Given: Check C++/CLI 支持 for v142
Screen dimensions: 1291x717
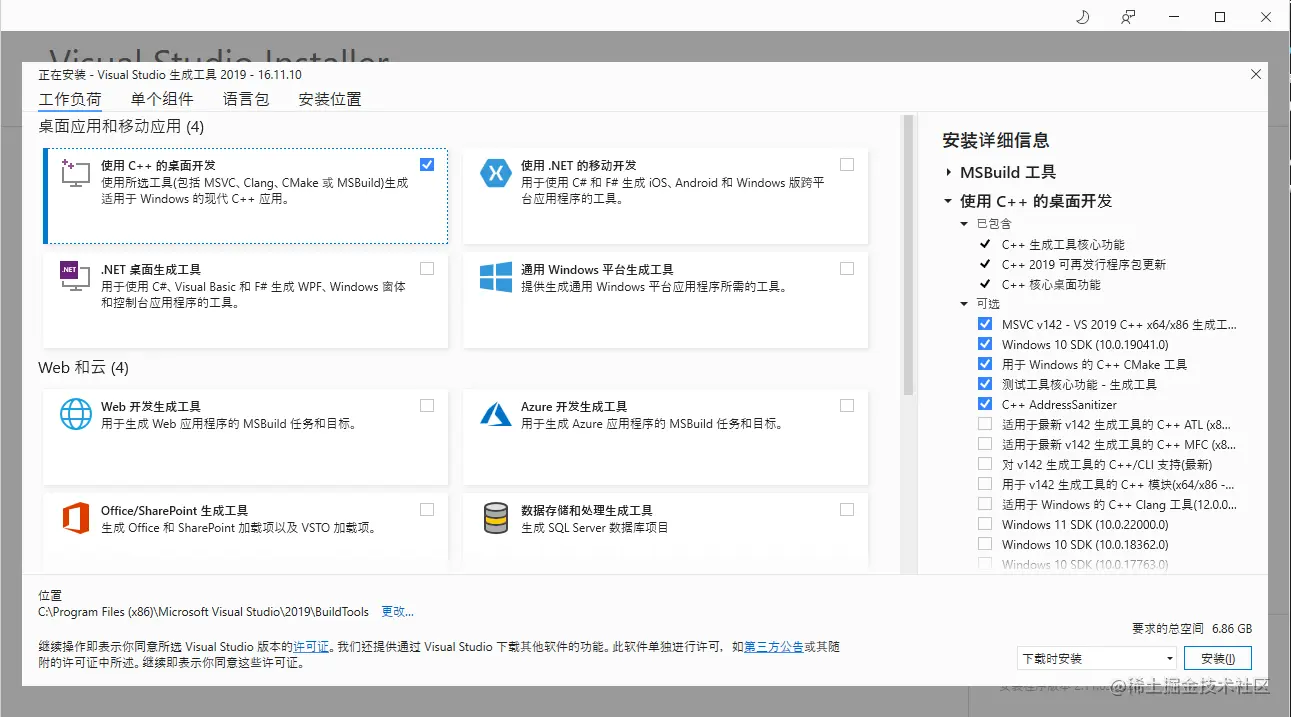Looking at the screenshot, I should [985, 464].
